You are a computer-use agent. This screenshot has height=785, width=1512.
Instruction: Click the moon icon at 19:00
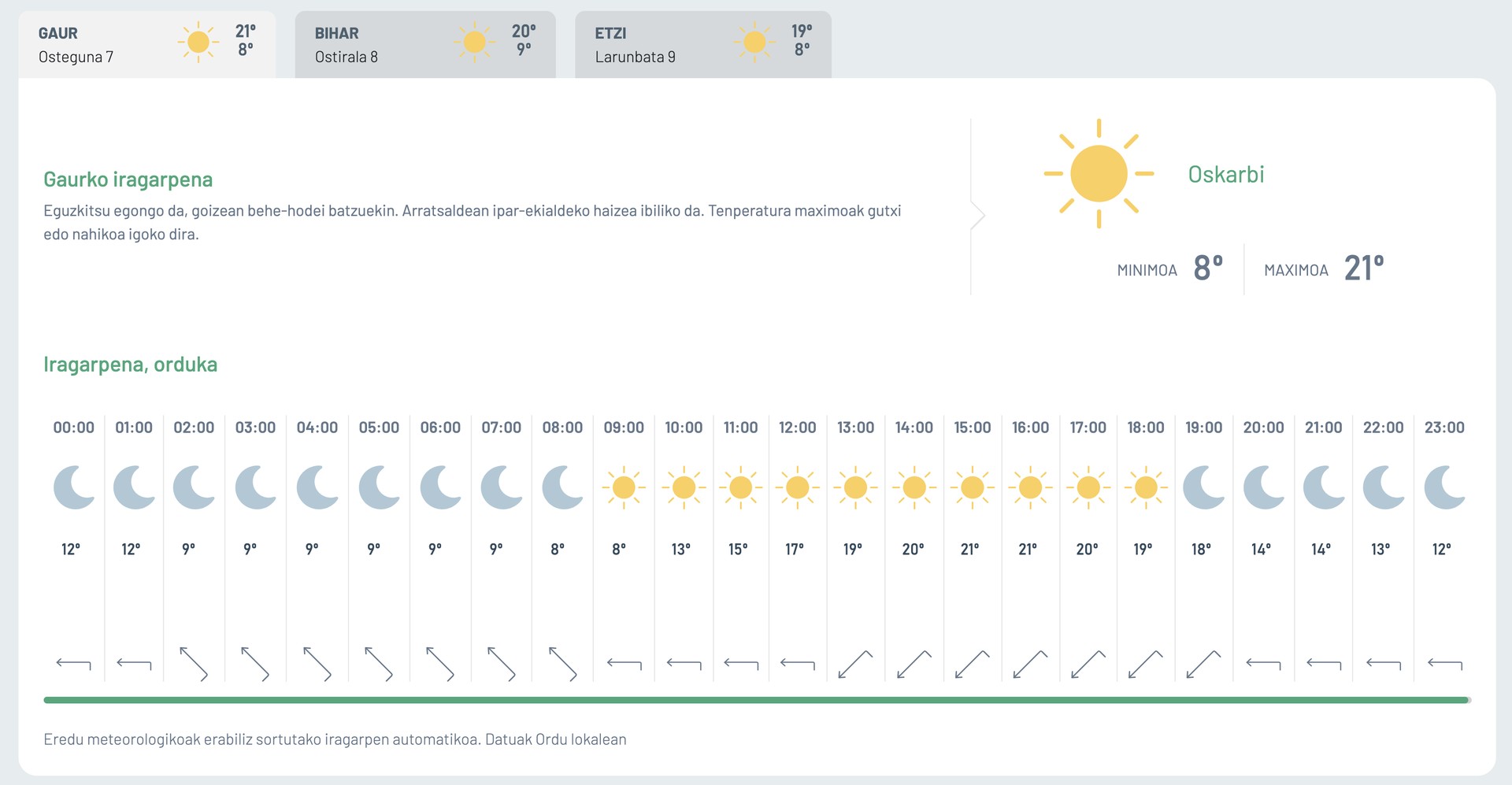tap(1204, 487)
